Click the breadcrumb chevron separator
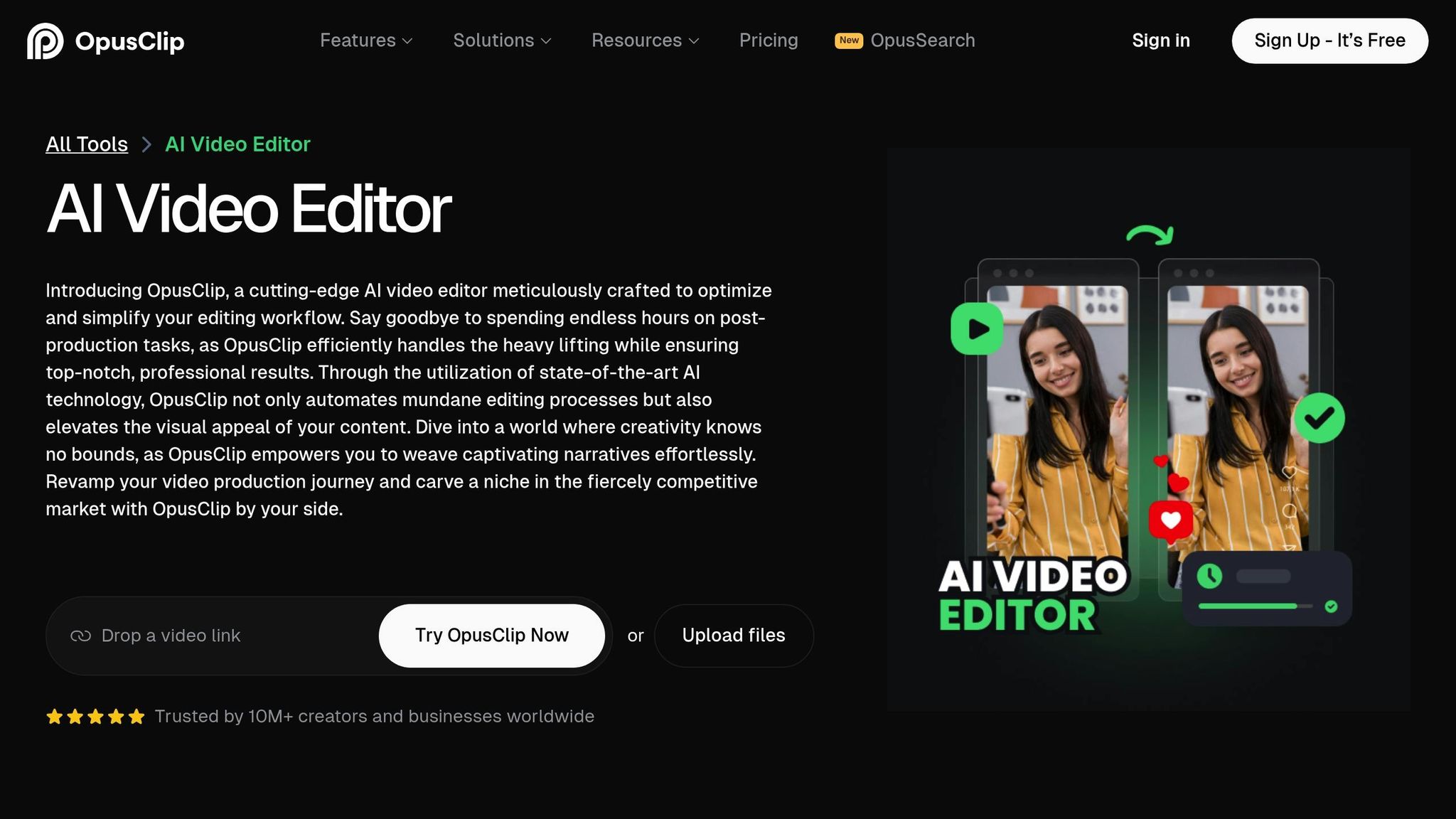The width and height of the screenshot is (1456, 819). pos(146,144)
